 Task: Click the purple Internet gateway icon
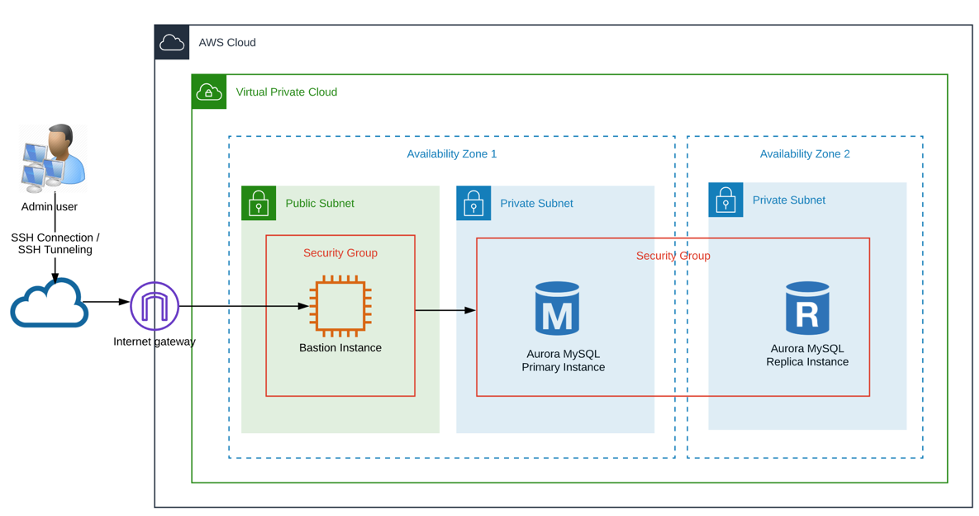pos(154,306)
